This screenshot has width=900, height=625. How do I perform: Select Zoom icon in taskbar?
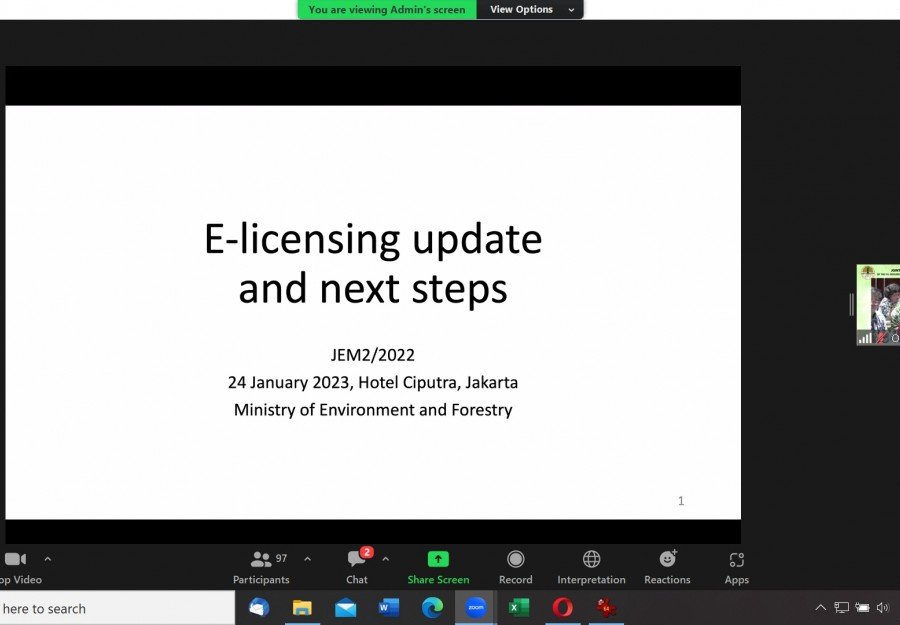[475, 607]
